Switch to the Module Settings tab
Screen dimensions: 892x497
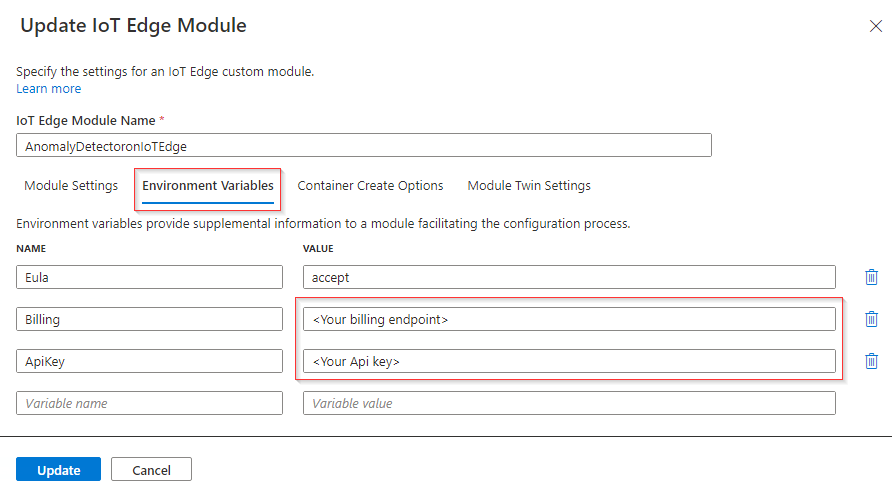pos(71,186)
